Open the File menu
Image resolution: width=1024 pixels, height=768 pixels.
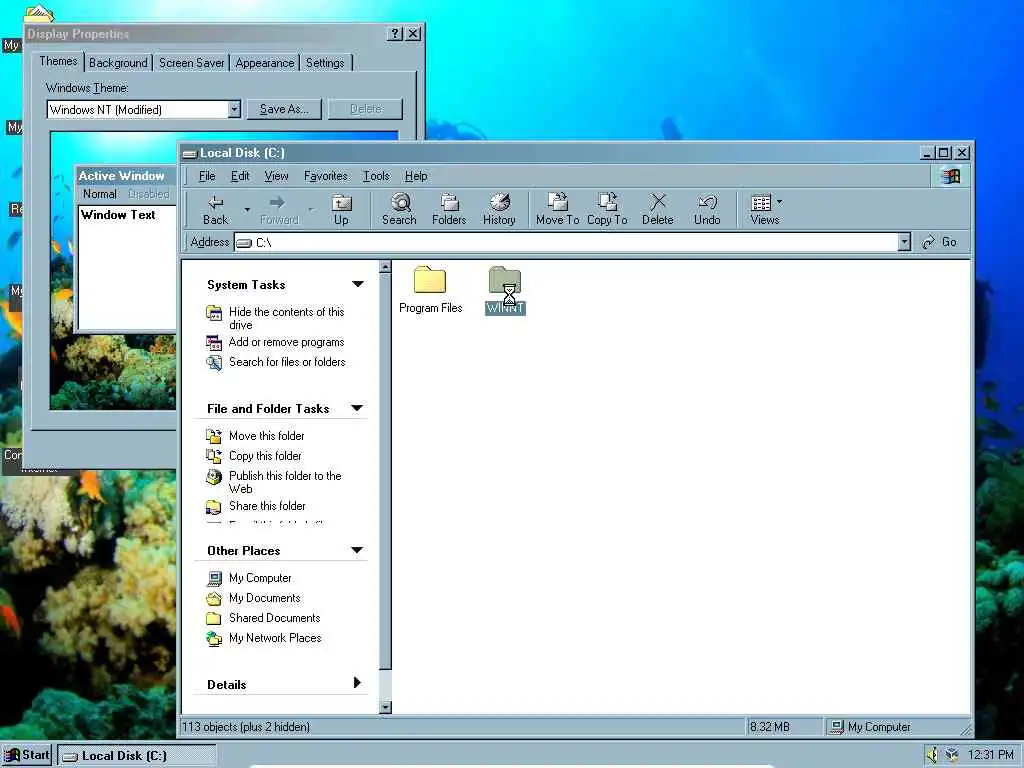click(x=207, y=176)
